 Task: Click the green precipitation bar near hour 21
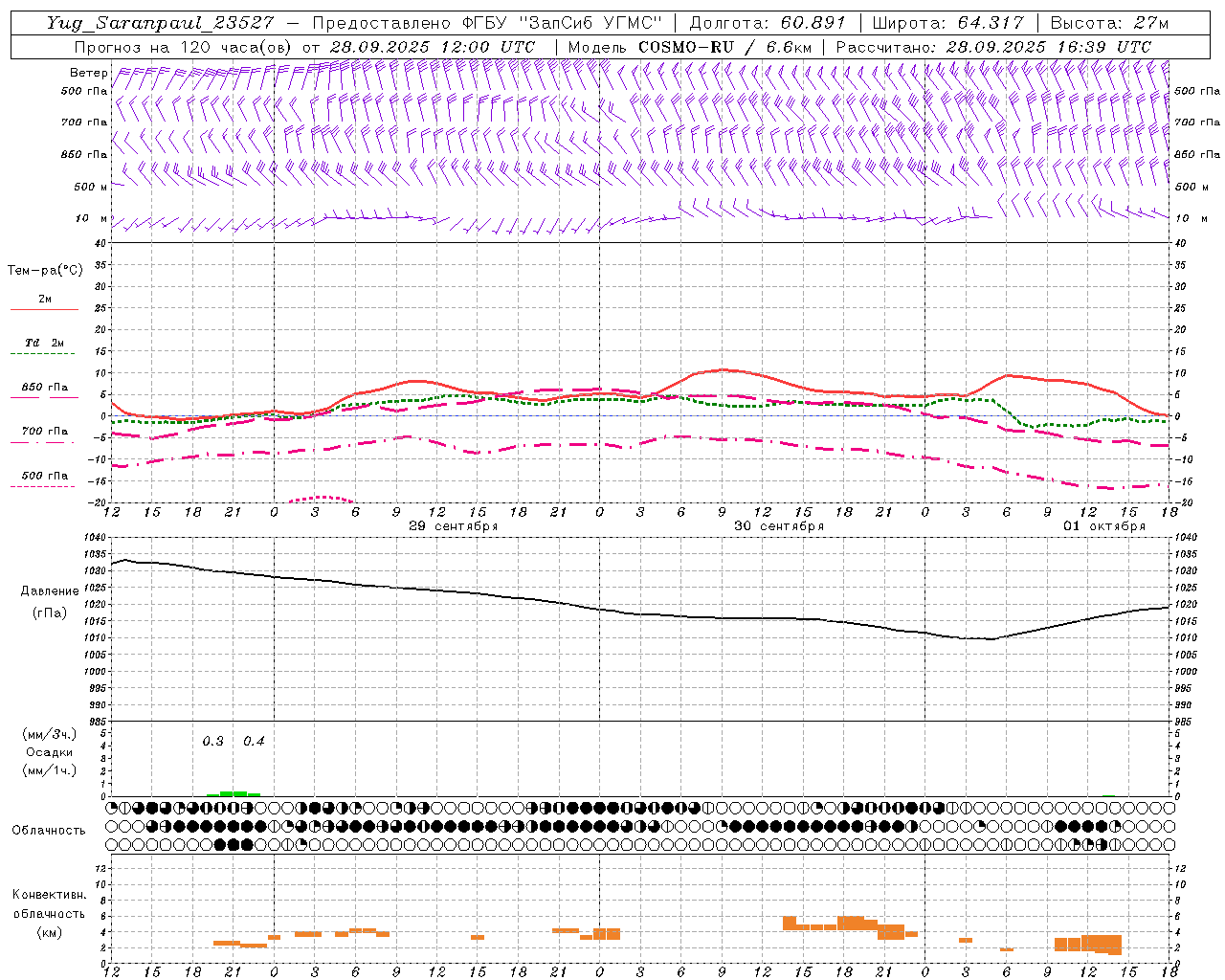[x=234, y=793]
